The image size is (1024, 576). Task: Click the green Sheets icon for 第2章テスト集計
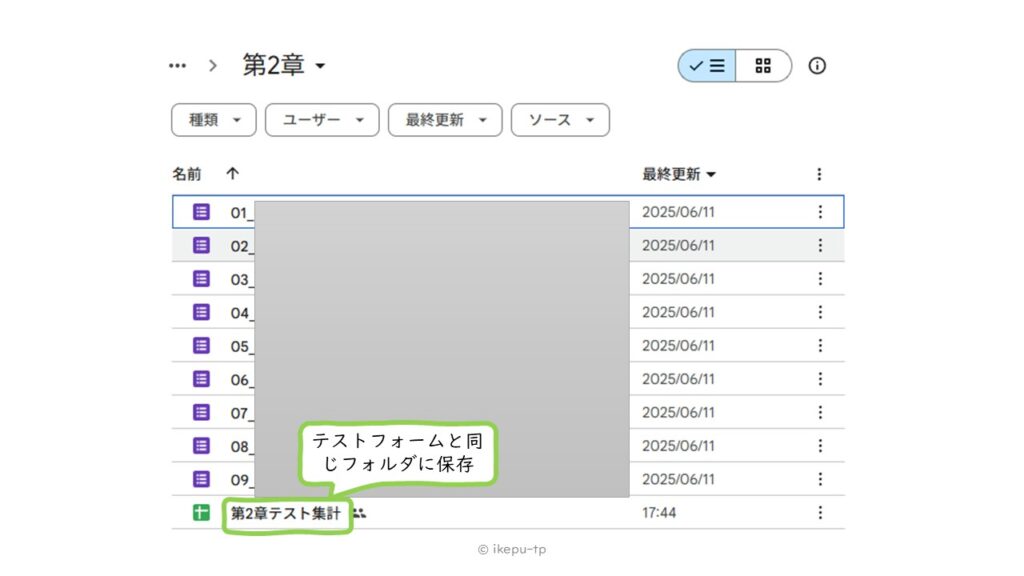tap(201, 512)
